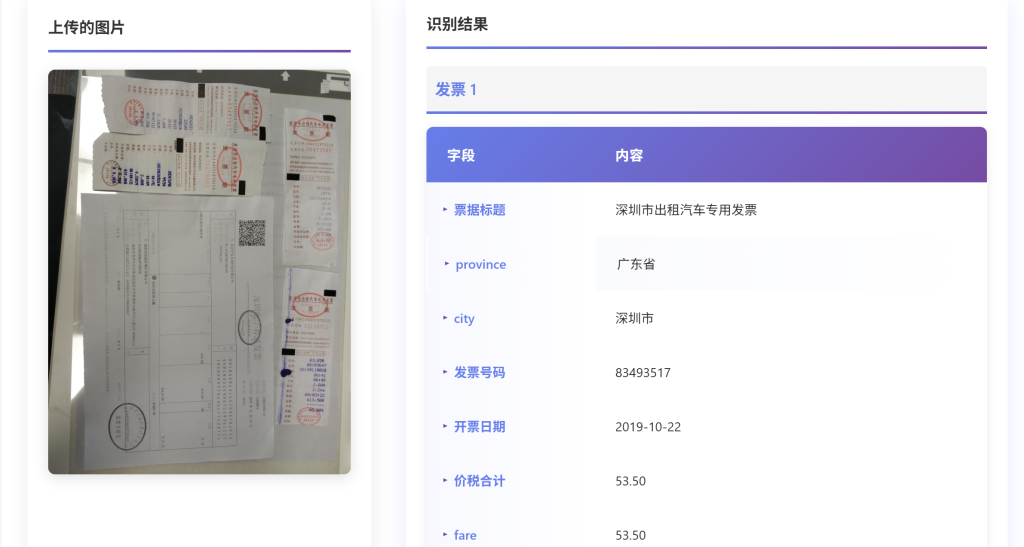
Task: Click the value 广东省
Action: click(x=636, y=264)
